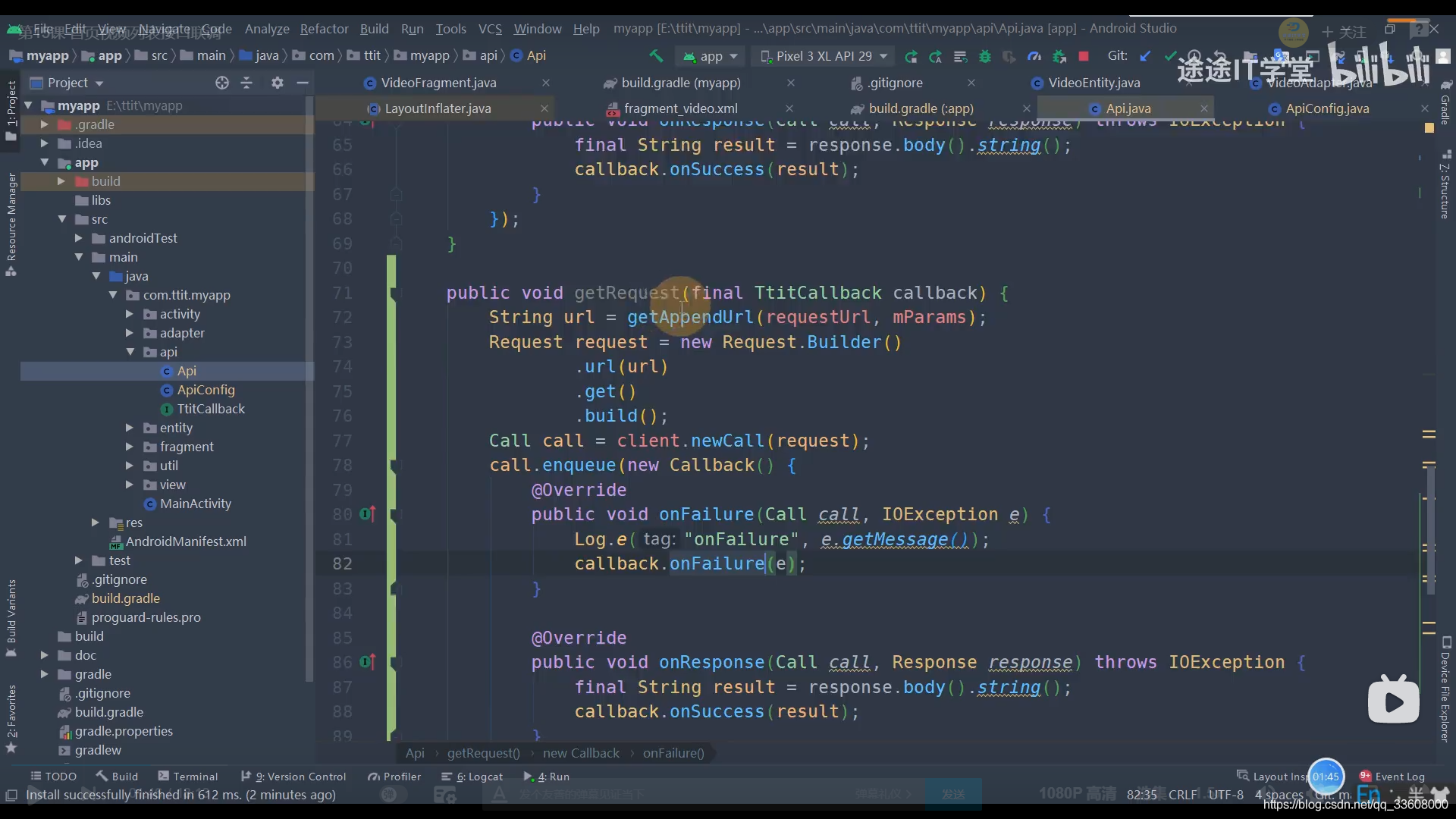Open Project panel settings gear
The image size is (1456, 819).
pos(277,83)
